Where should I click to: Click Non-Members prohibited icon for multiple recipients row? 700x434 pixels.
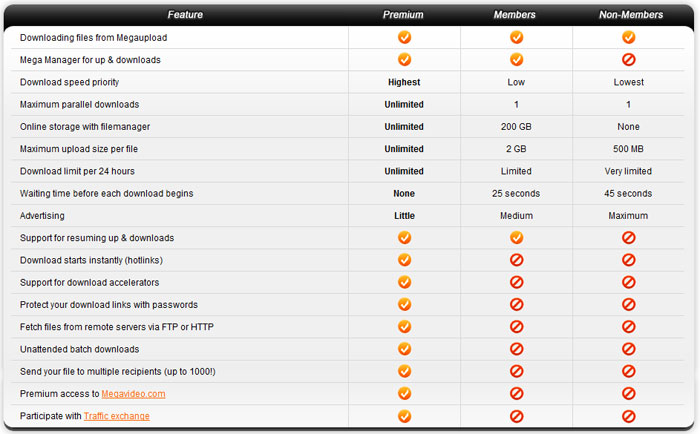(x=629, y=371)
